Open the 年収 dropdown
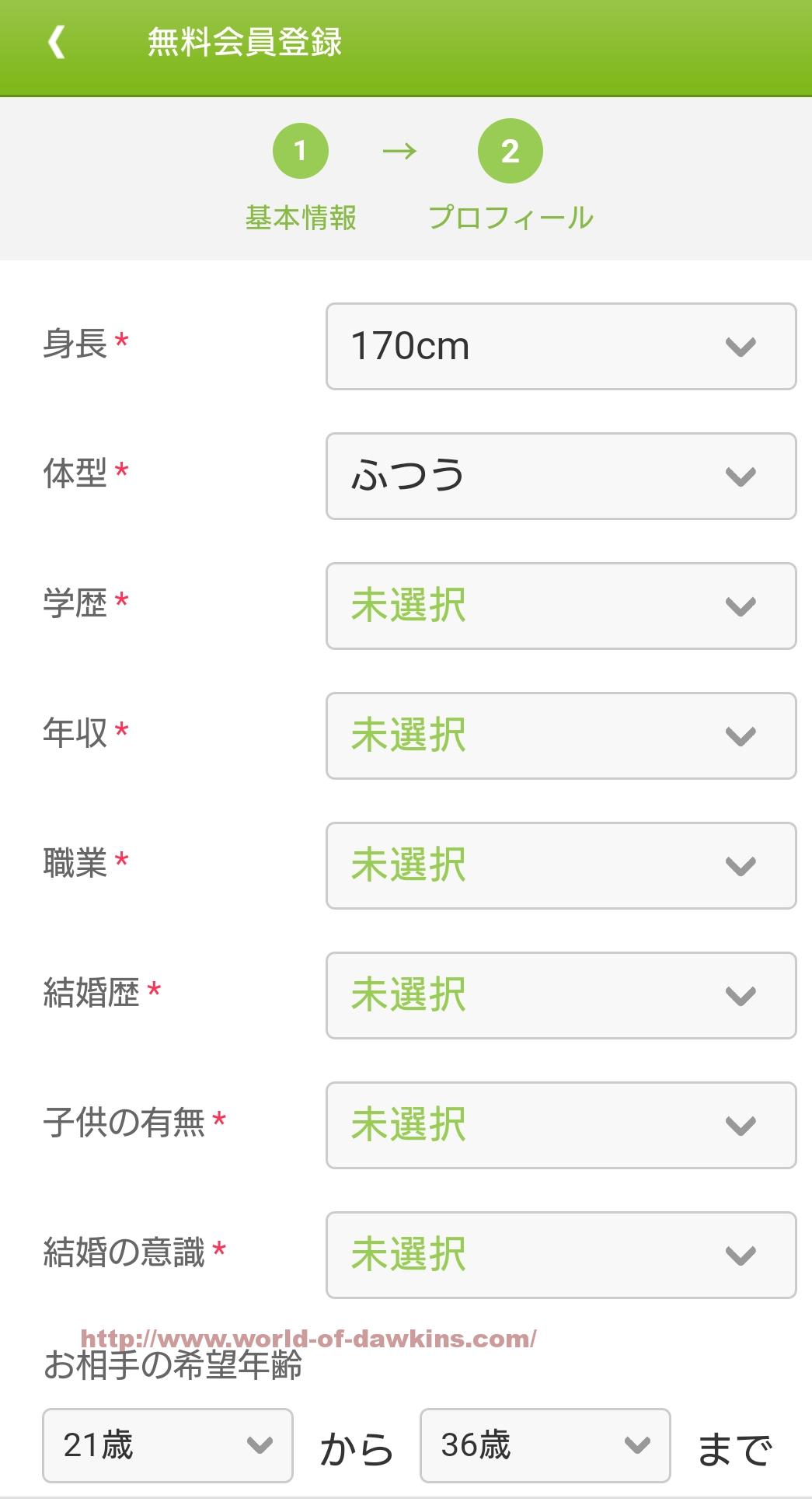This screenshot has height=1502, width=812. 560,735
